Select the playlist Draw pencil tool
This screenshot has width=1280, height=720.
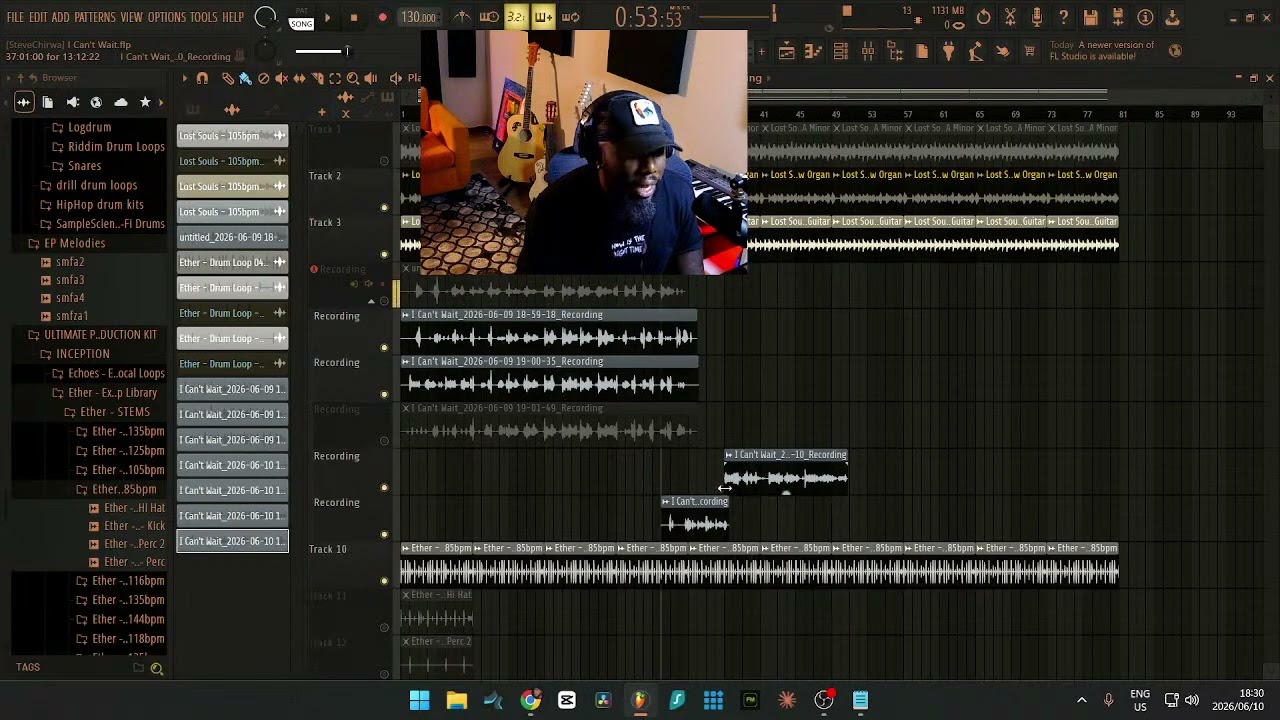(228, 78)
